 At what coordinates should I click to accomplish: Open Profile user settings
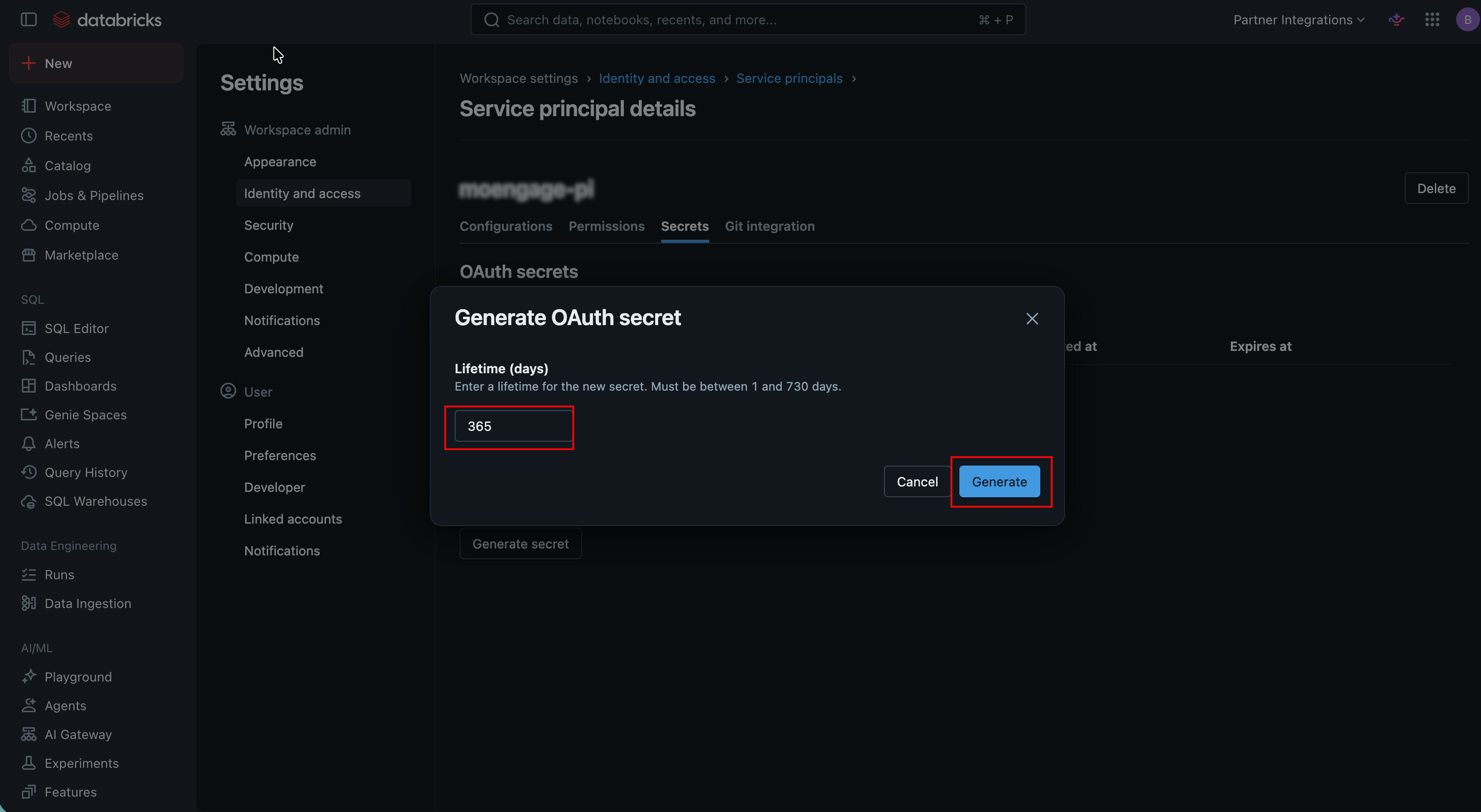pos(264,423)
